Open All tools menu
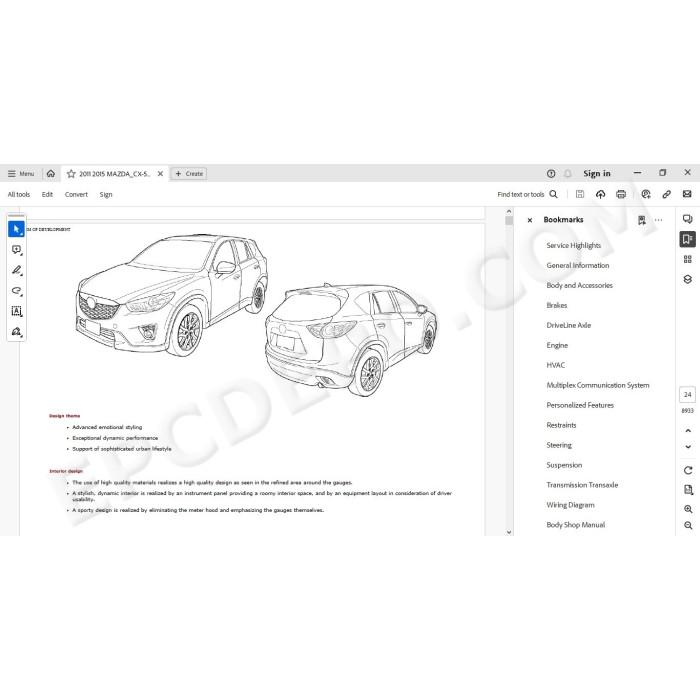 click(19, 195)
